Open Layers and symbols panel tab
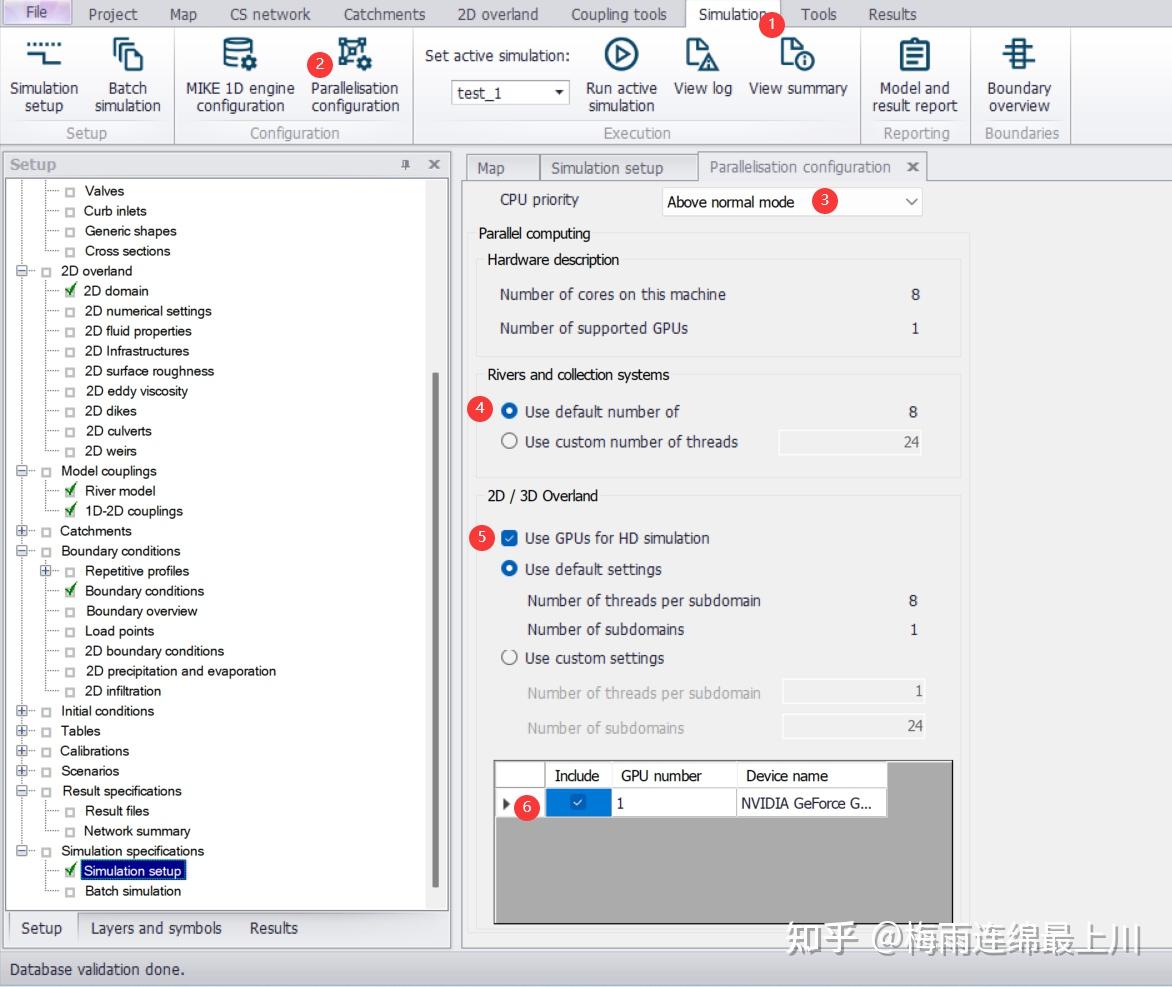The height and width of the screenshot is (987, 1172). [156, 928]
